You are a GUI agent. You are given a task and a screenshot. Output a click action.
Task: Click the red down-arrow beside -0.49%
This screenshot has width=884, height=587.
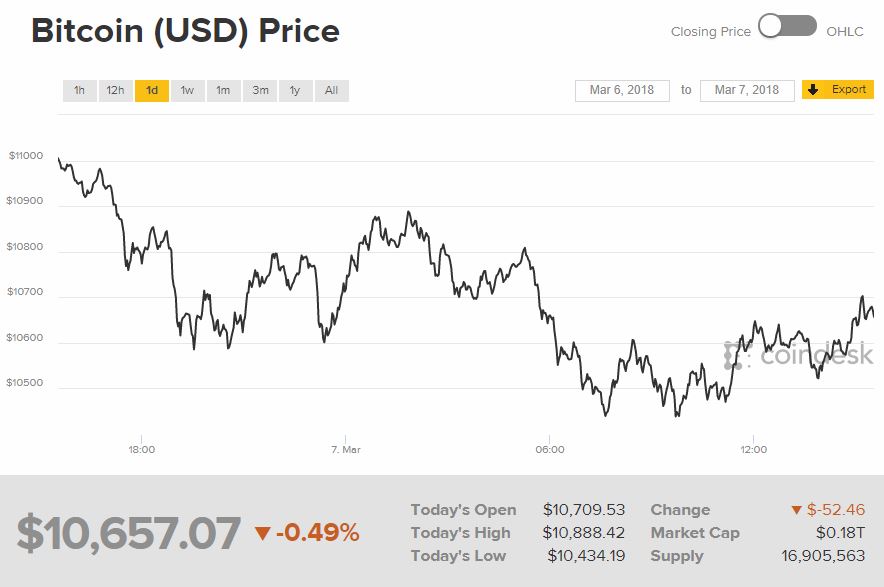(262, 534)
